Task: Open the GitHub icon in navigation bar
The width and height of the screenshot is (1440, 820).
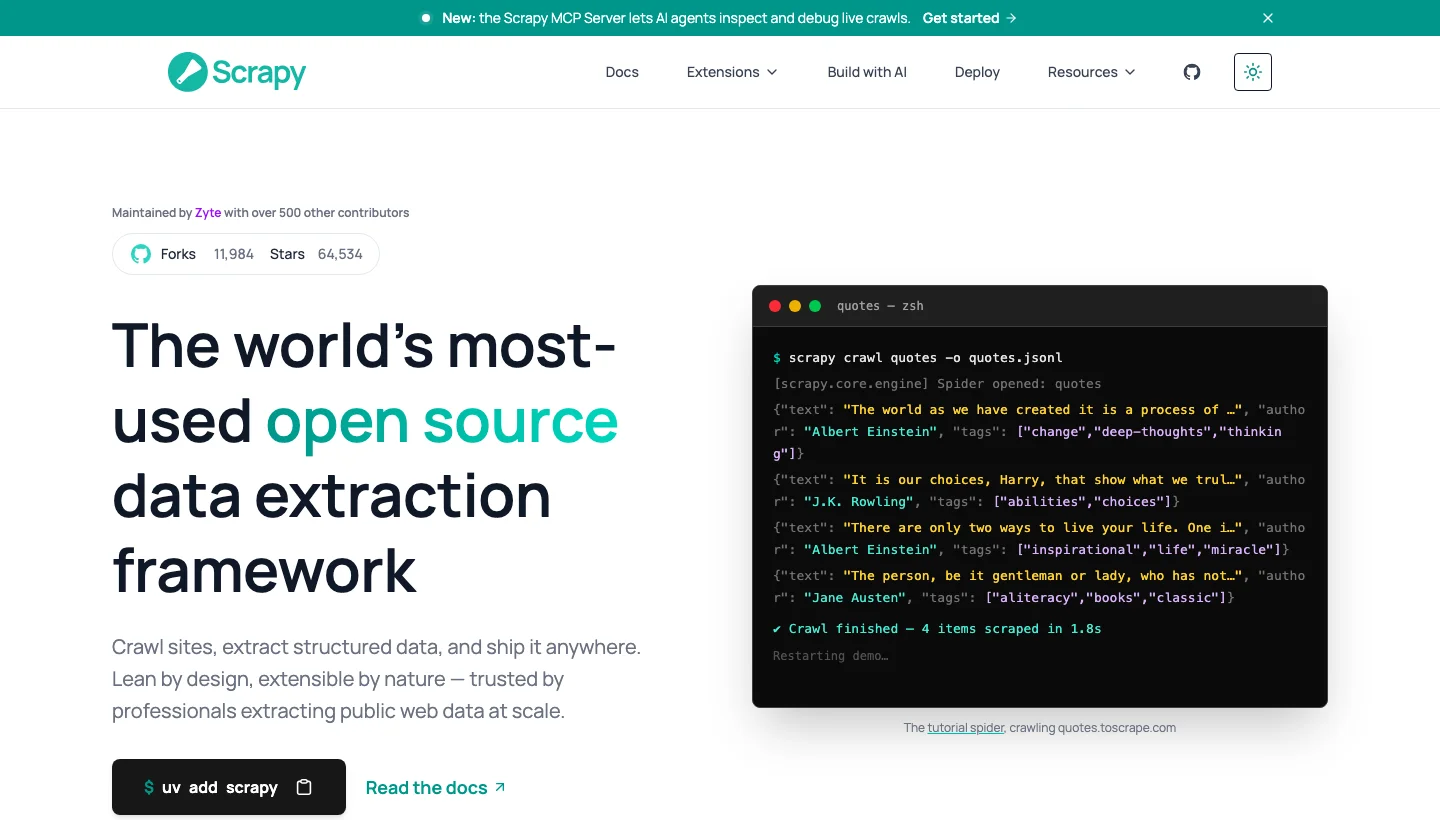Action: (1192, 72)
